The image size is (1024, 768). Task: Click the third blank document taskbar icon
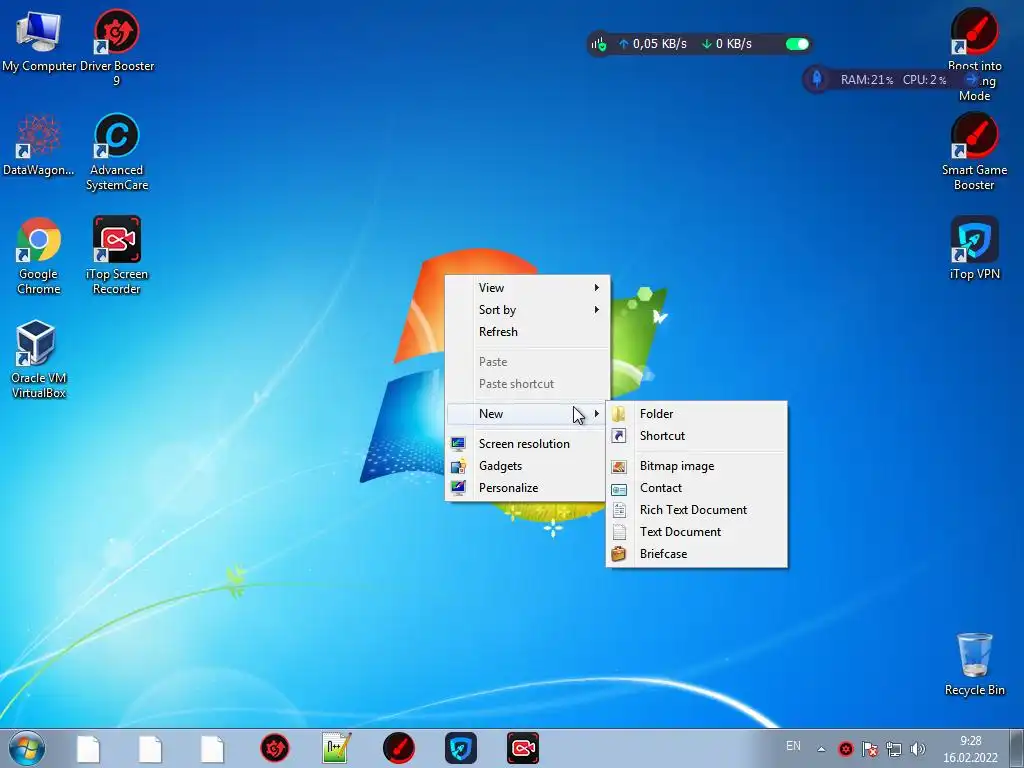point(212,748)
